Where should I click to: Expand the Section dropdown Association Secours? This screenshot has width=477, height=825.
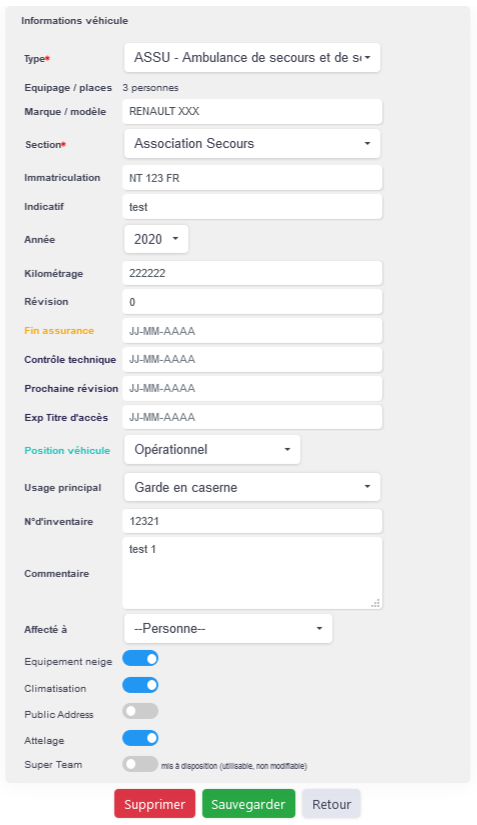(x=252, y=144)
